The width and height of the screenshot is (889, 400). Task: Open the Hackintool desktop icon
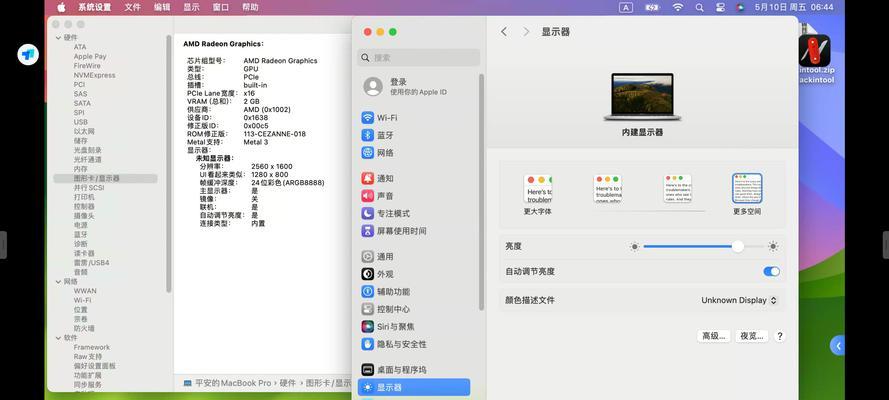(x=815, y=50)
